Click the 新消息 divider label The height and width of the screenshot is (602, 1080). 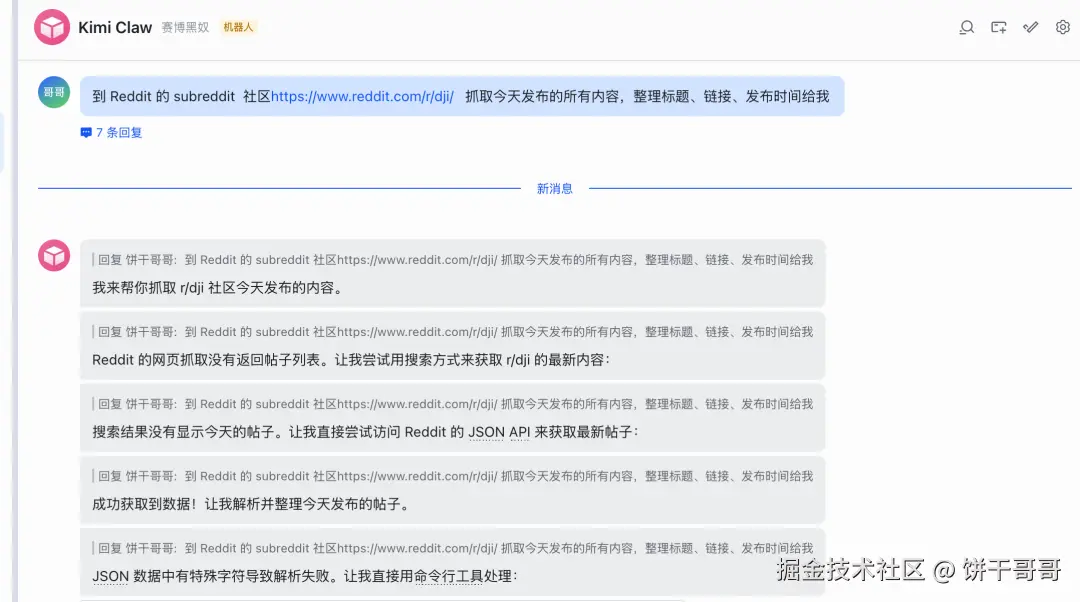[x=554, y=188]
